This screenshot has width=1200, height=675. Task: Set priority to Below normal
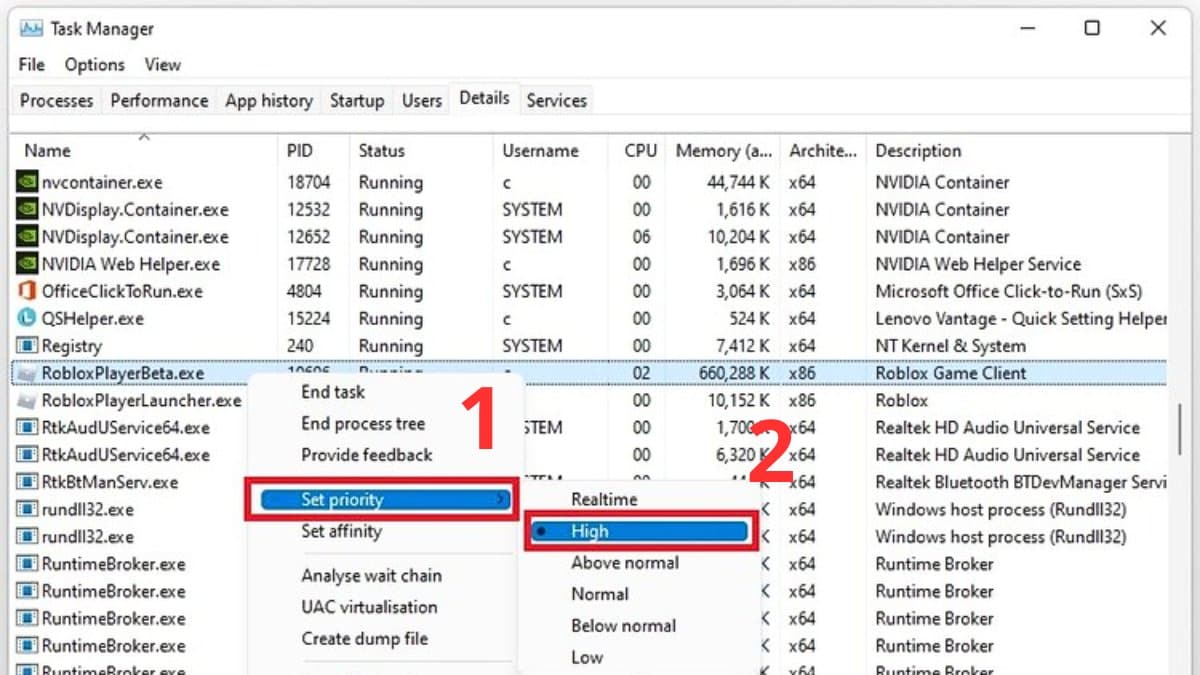pyautogui.click(x=624, y=626)
